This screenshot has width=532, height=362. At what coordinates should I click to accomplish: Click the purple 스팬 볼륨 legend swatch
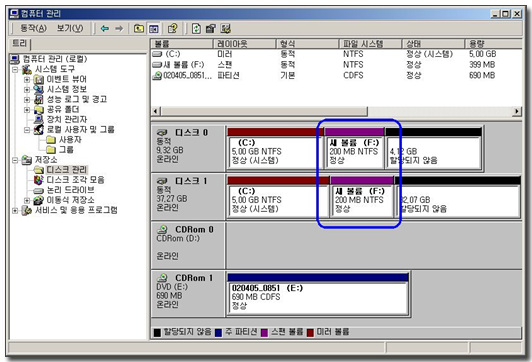coord(264,332)
